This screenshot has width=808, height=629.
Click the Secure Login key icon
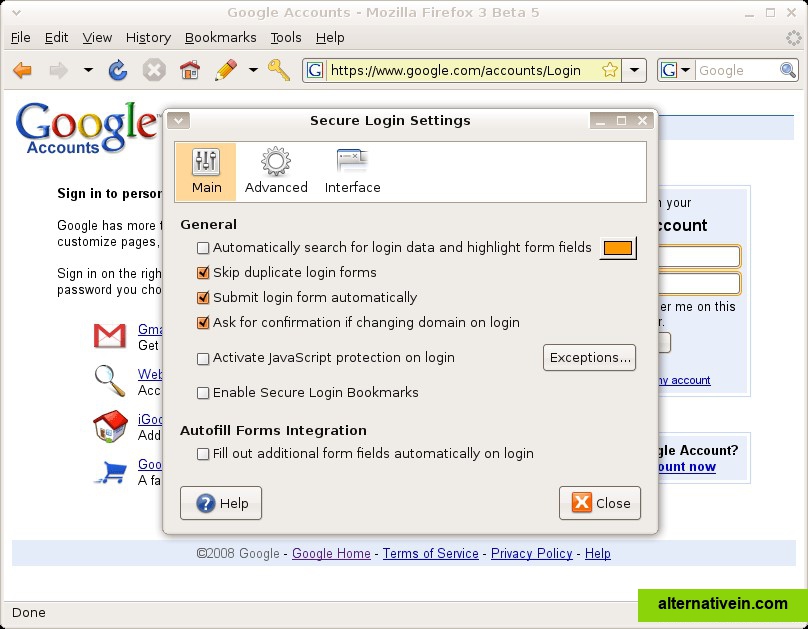pos(279,70)
